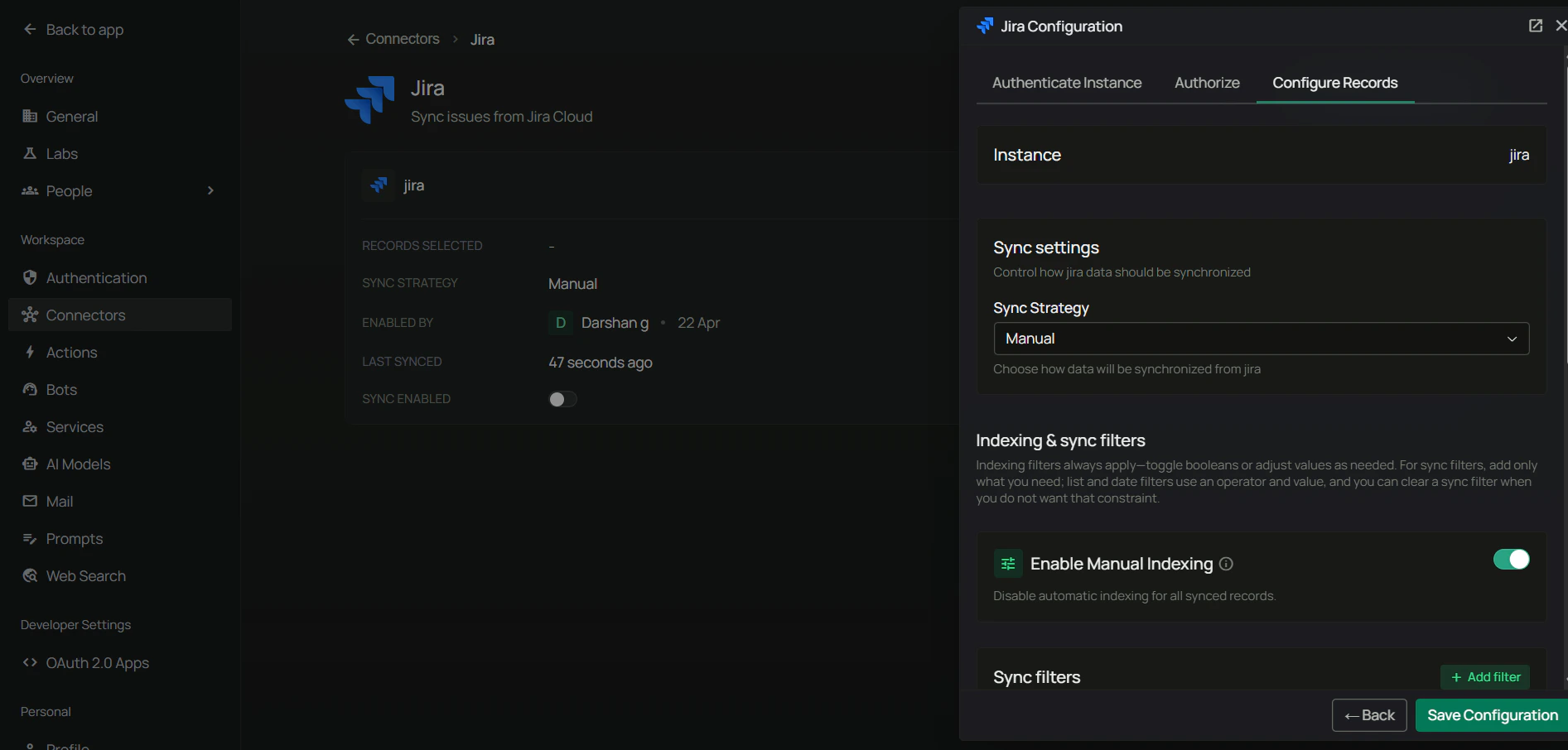Click the Services icon in sidebar
Image resolution: width=1568 pixels, height=750 pixels.
pyautogui.click(x=30, y=426)
